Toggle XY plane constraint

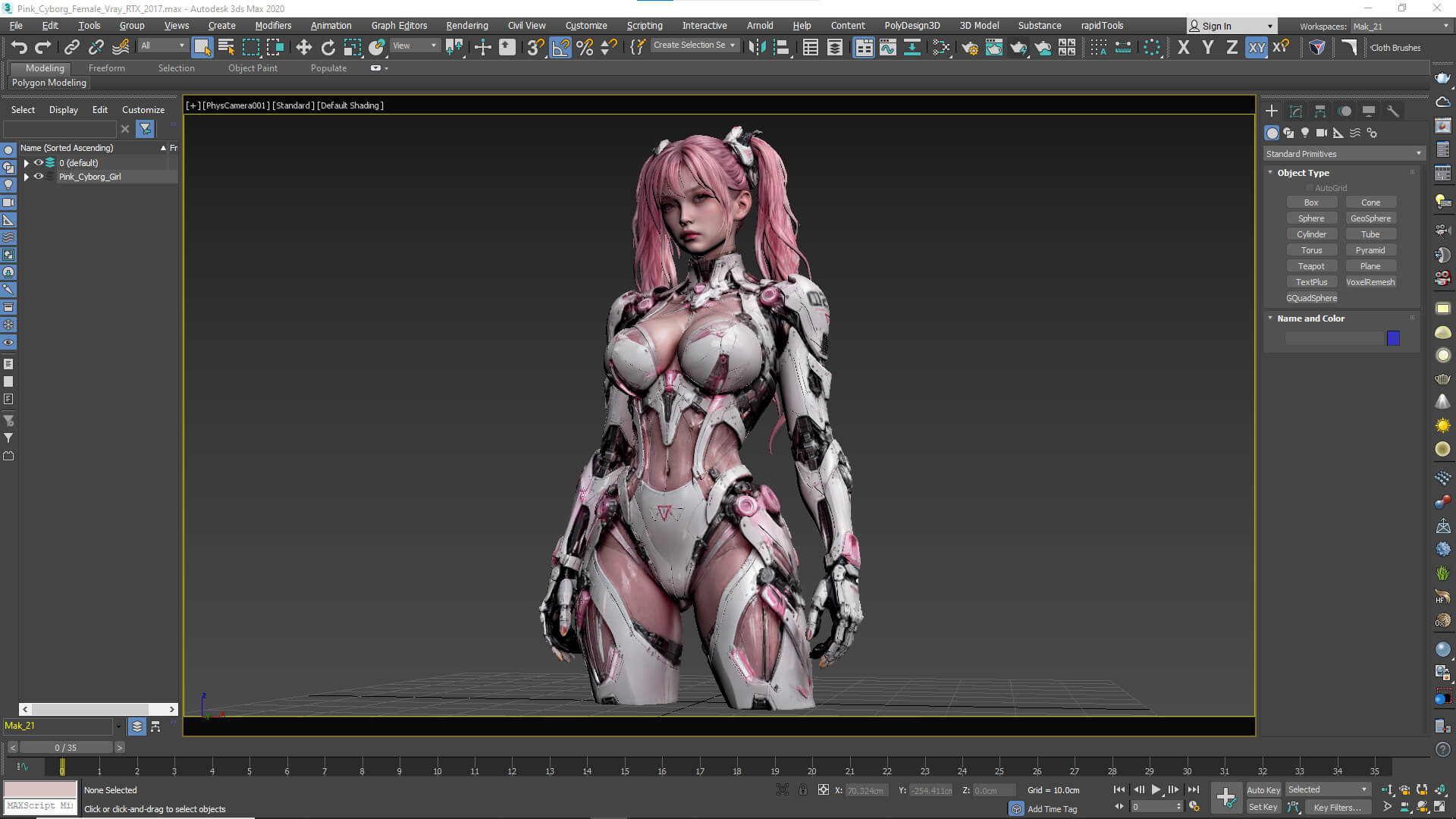coord(1257,48)
